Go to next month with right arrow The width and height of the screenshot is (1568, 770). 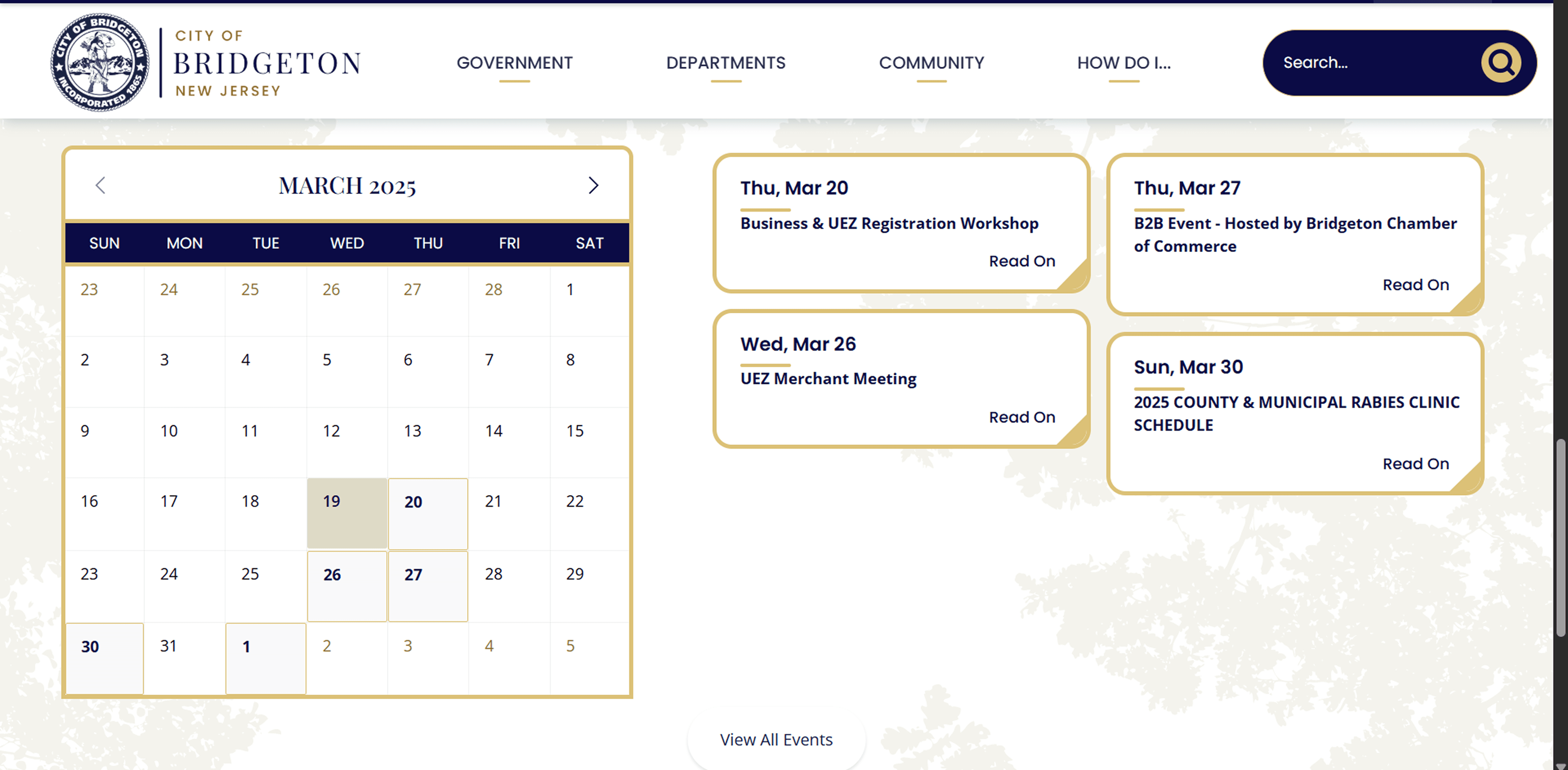point(593,185)
